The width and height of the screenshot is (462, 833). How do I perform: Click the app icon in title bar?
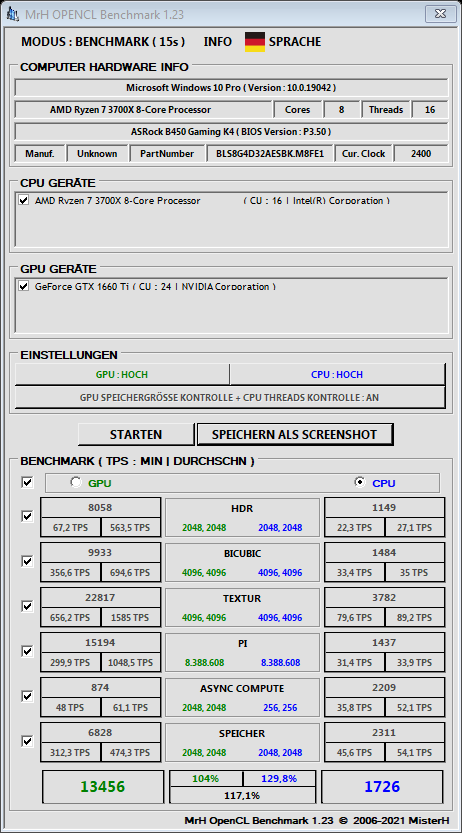pos(13,14)
